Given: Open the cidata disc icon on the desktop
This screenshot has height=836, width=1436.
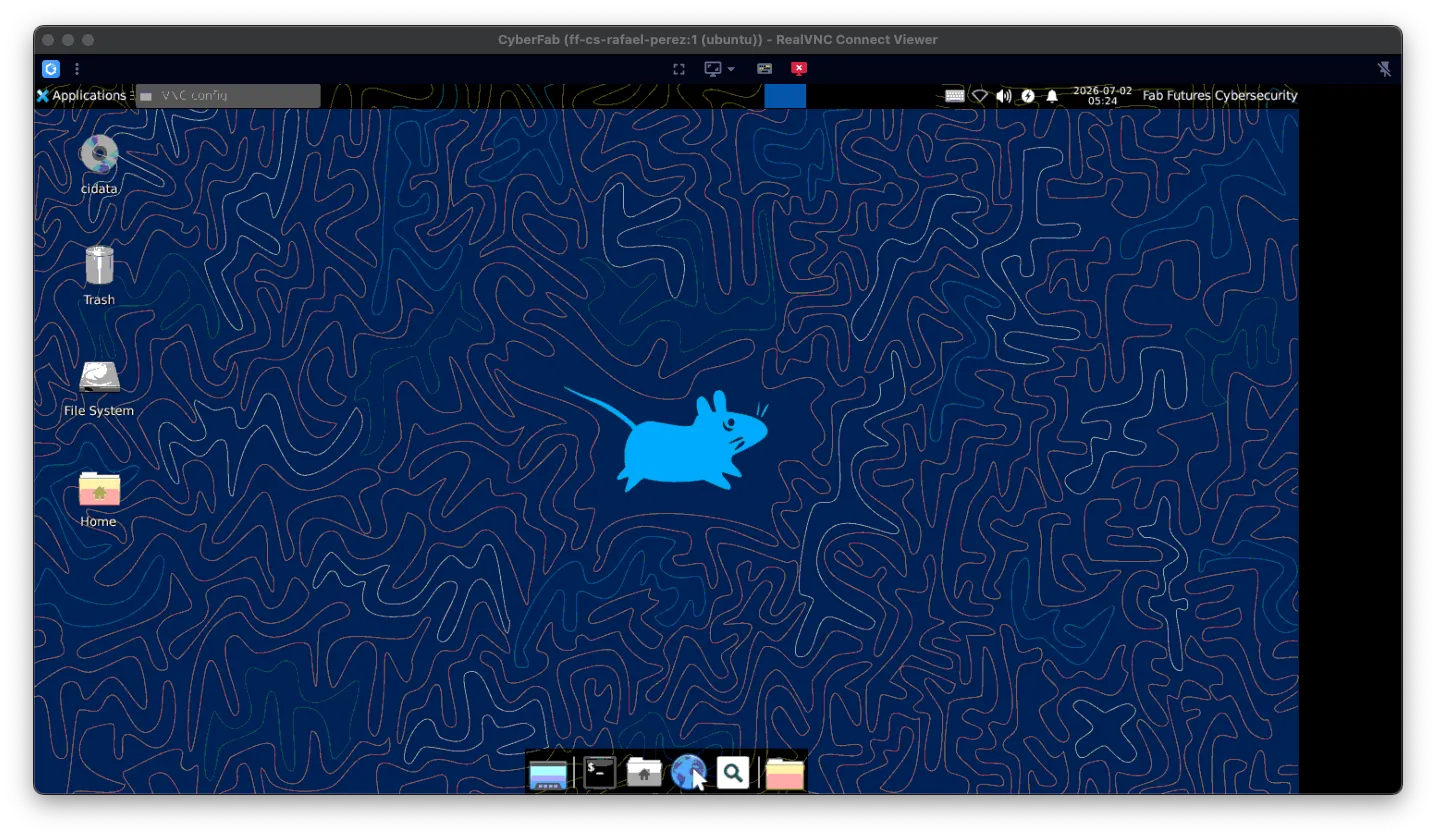Looking at the screenshot, I should [x=99, y=155].
